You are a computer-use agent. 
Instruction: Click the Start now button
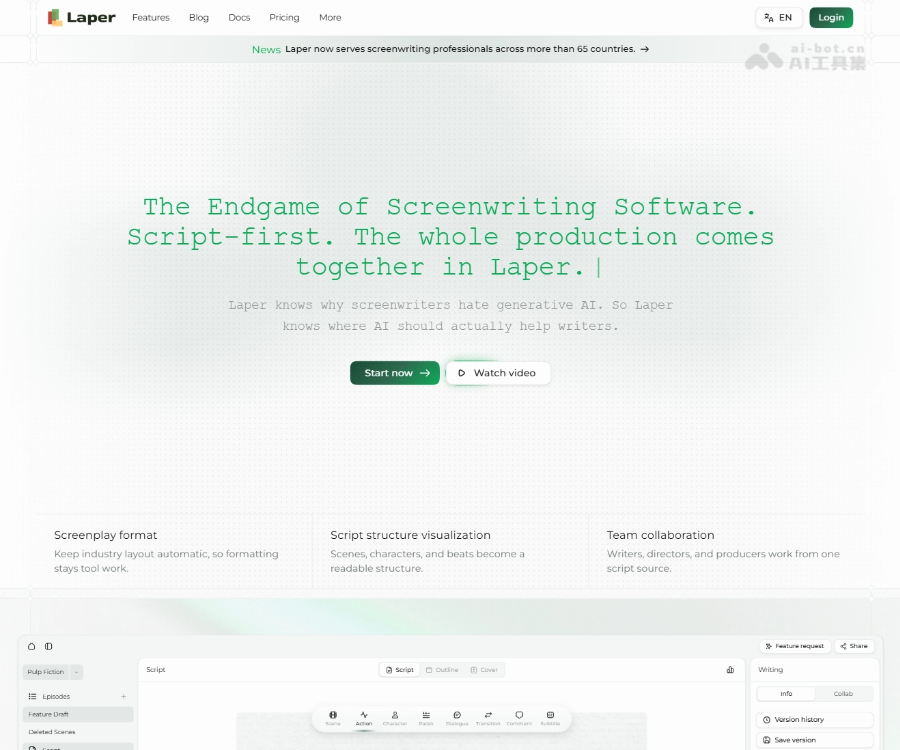(x=395, y=373)
